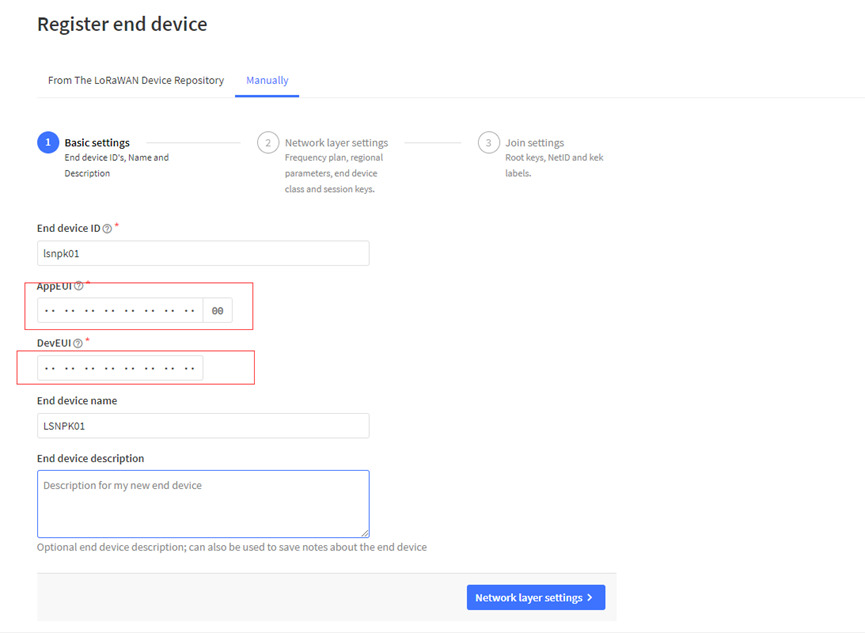865x633 pixels.
Task: Focus the End device name field
Action: coord(203,426)
